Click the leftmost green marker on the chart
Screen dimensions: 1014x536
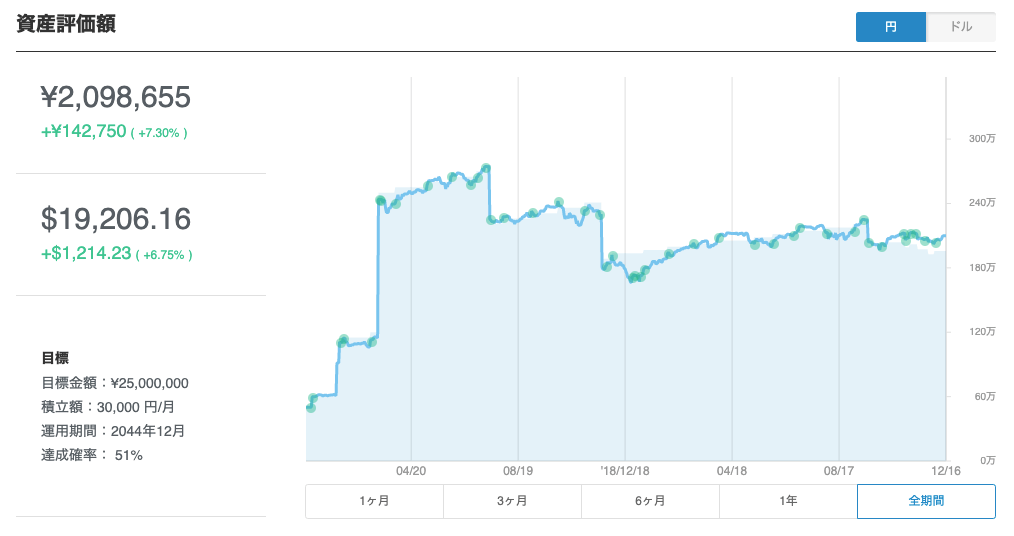311,407
